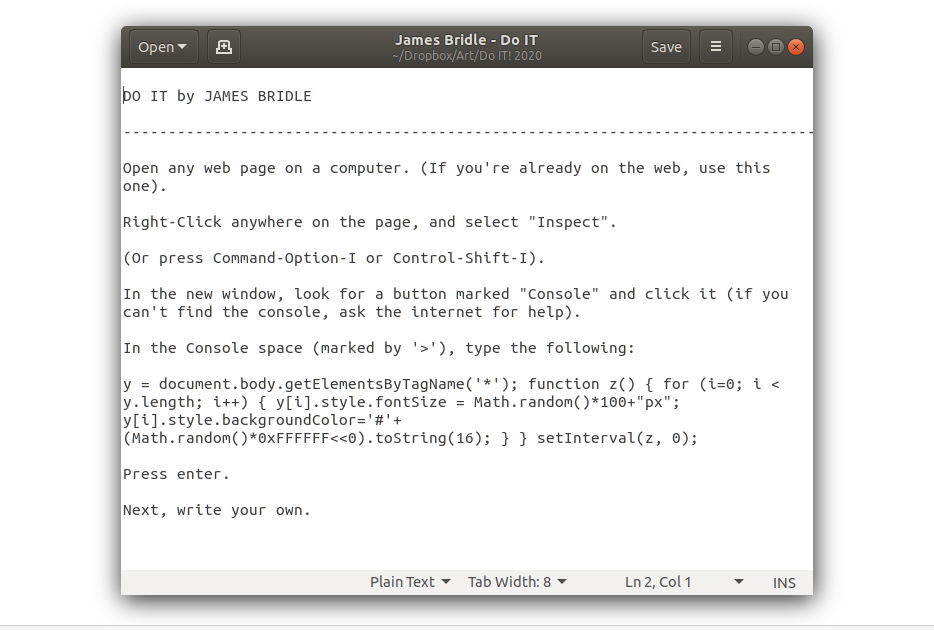Screen dimensions: 934x630
Task: Click the code line containing "setInterval(z, 0);"
Action: tap(410, 438)
